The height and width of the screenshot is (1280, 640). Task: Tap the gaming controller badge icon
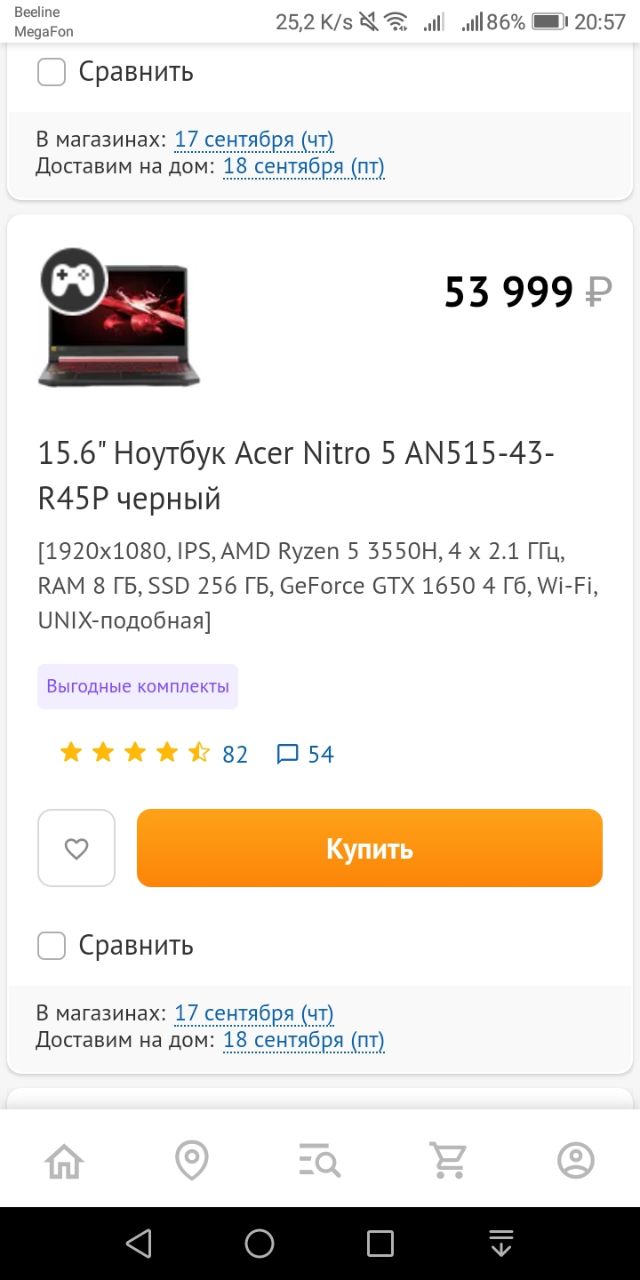coord(73,280)
